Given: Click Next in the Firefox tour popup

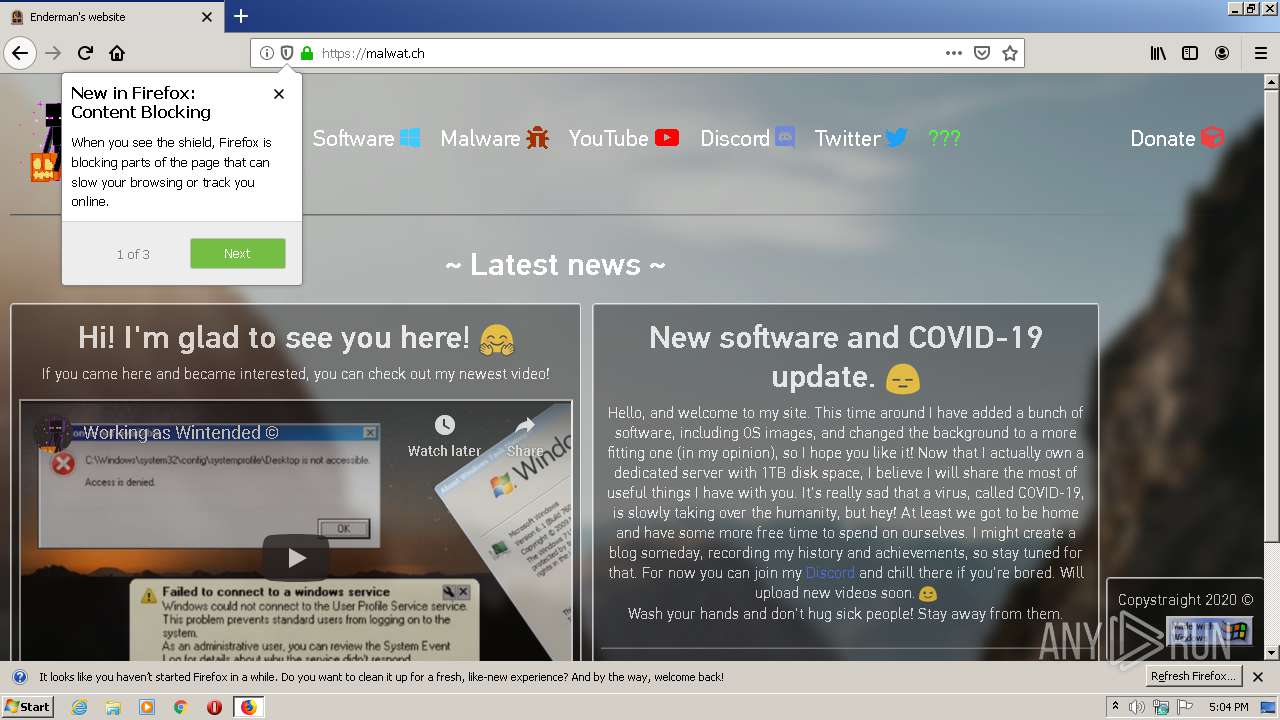Looking at the screenshot, I should [x=238, y=254].
